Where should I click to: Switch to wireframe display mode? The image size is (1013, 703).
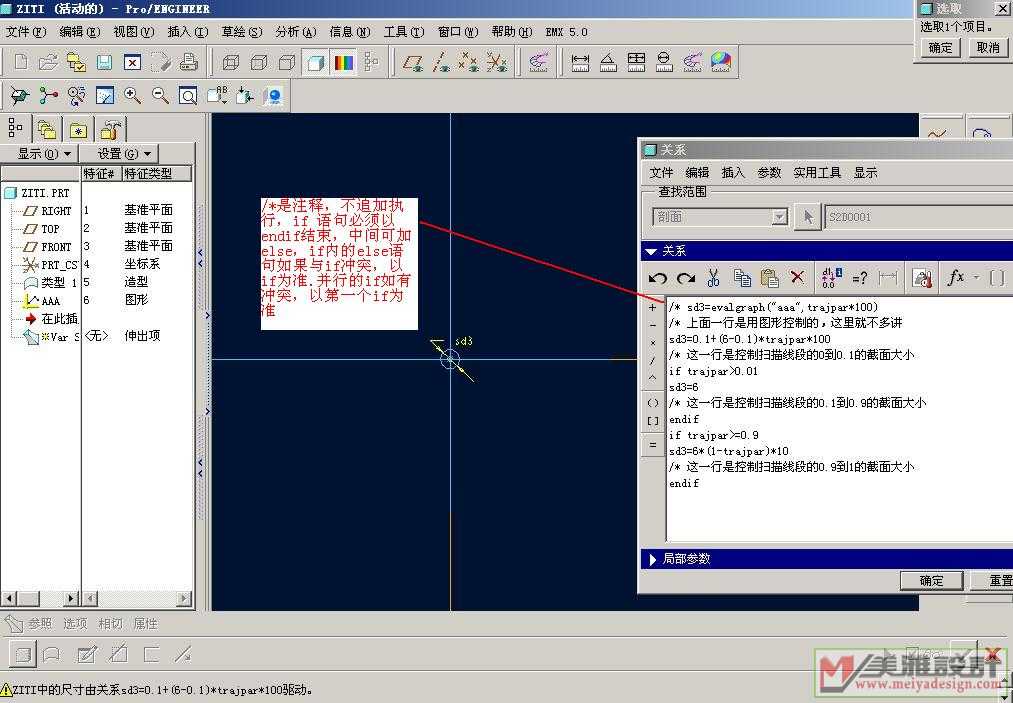point(231,62)
